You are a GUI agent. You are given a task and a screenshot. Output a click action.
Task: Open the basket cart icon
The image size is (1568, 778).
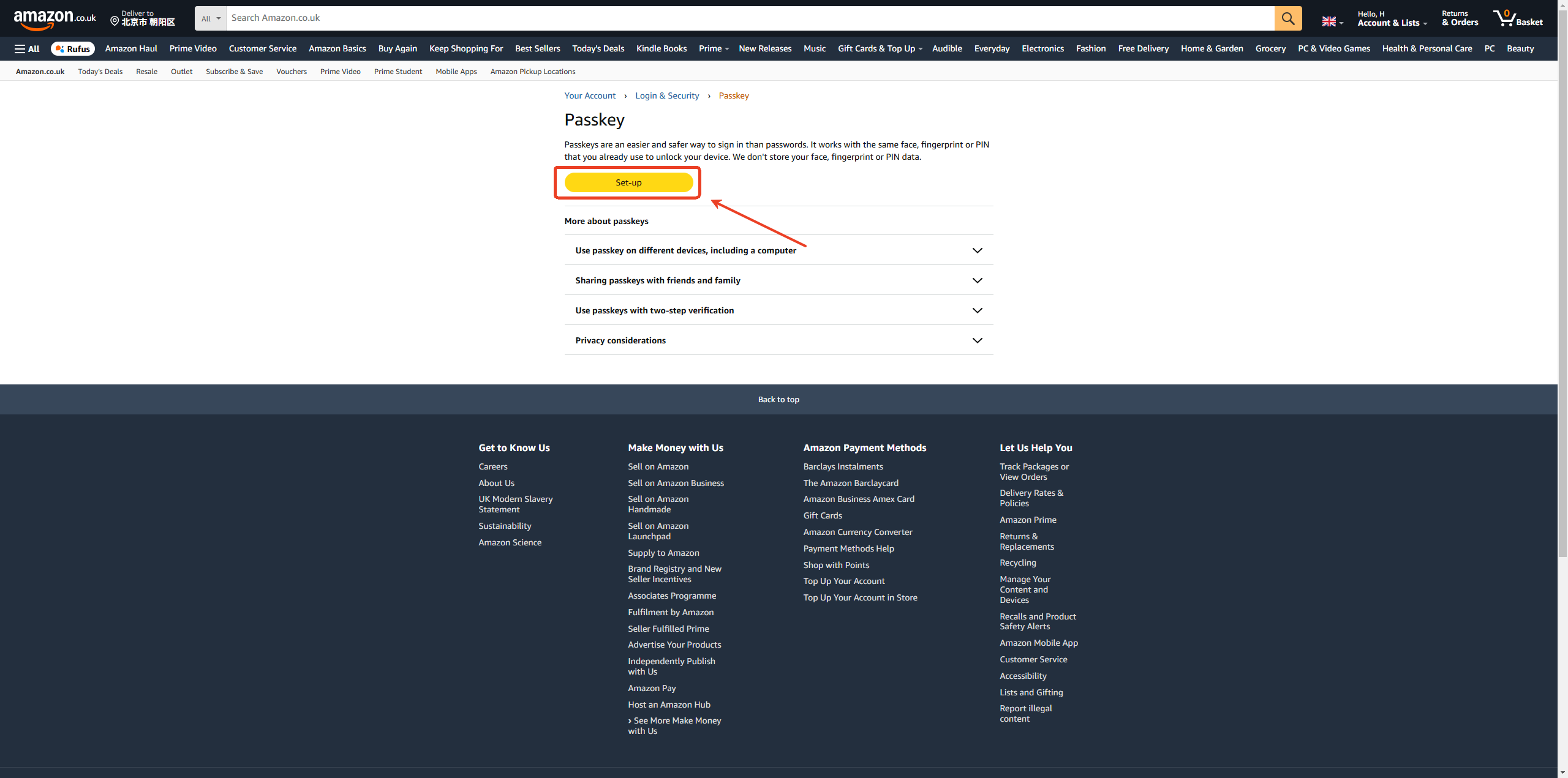(x=1518, y=18)
